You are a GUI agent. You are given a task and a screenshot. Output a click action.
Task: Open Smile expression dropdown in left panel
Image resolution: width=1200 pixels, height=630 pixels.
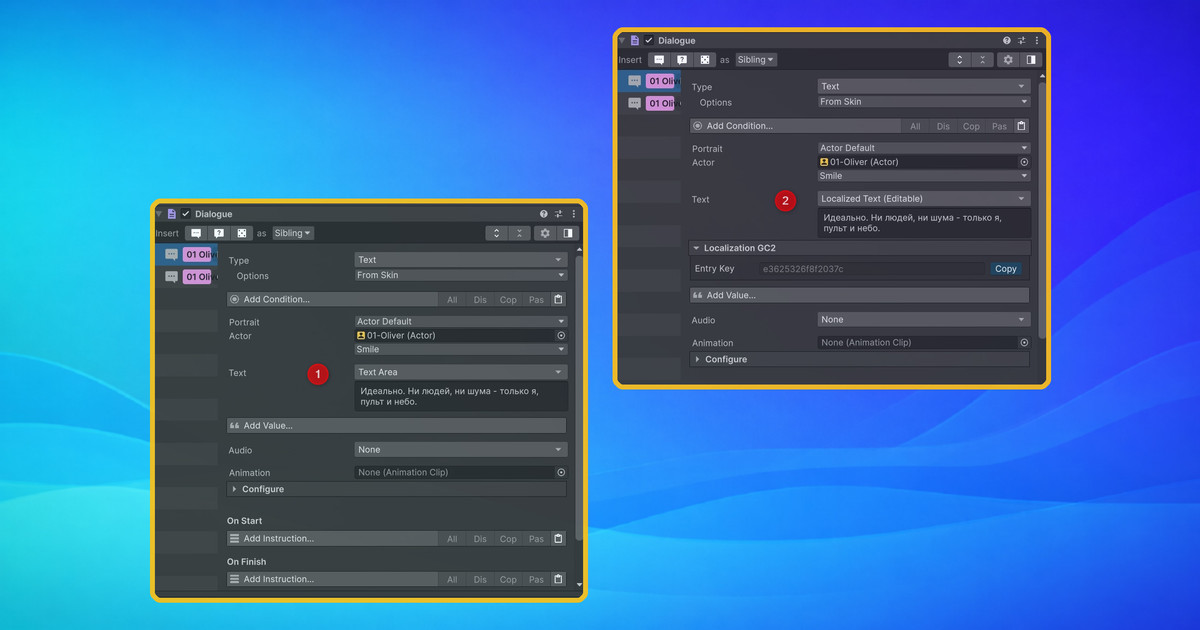tap(461, 350)
